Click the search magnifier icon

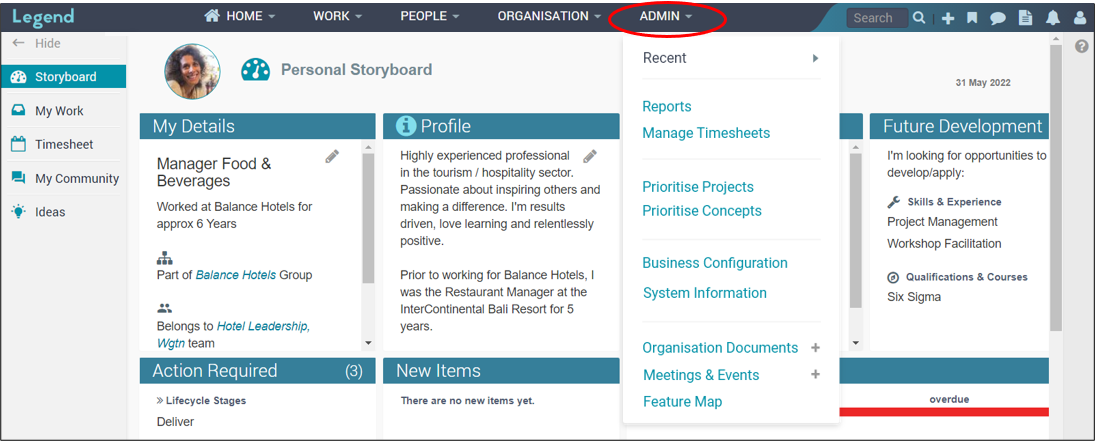pos(919,18)
